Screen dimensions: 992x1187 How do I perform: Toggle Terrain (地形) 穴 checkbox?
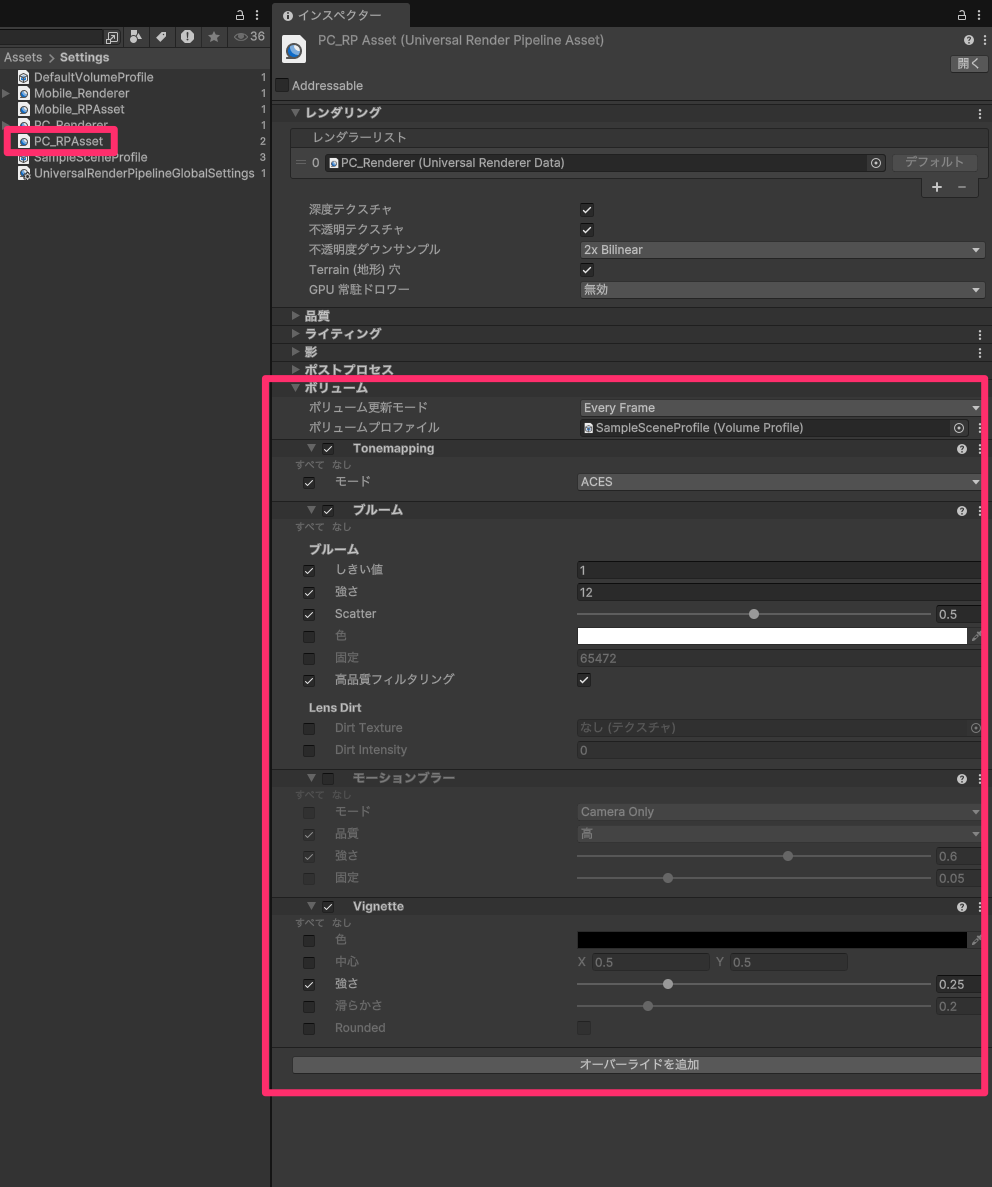point(587,269)
